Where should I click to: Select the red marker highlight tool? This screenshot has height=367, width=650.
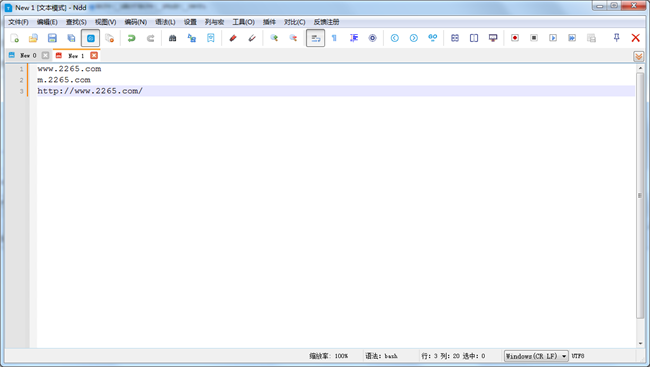(x=233, y=38)
